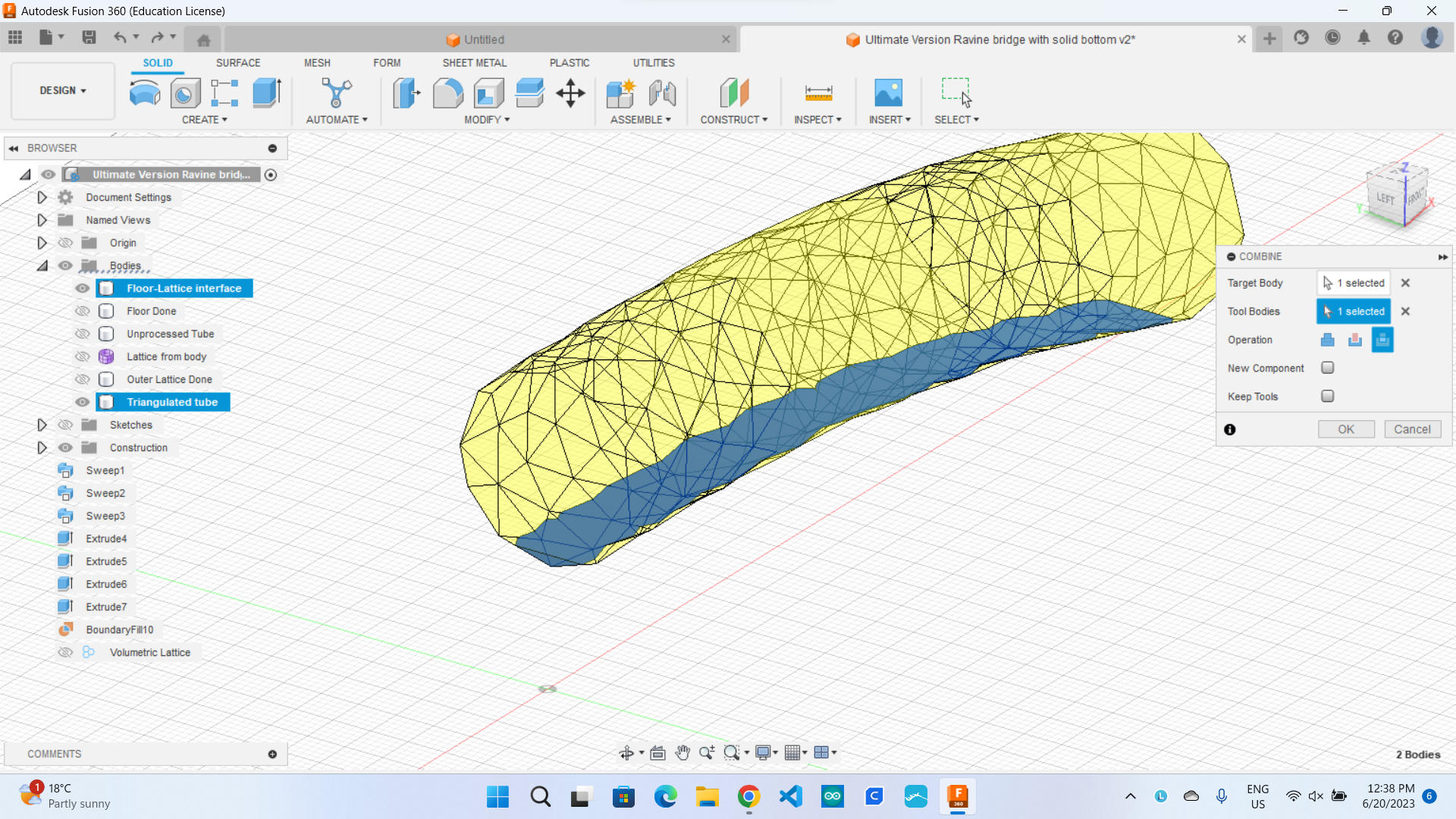Select the Intersect operation icon in Combine

[1382, 340]
